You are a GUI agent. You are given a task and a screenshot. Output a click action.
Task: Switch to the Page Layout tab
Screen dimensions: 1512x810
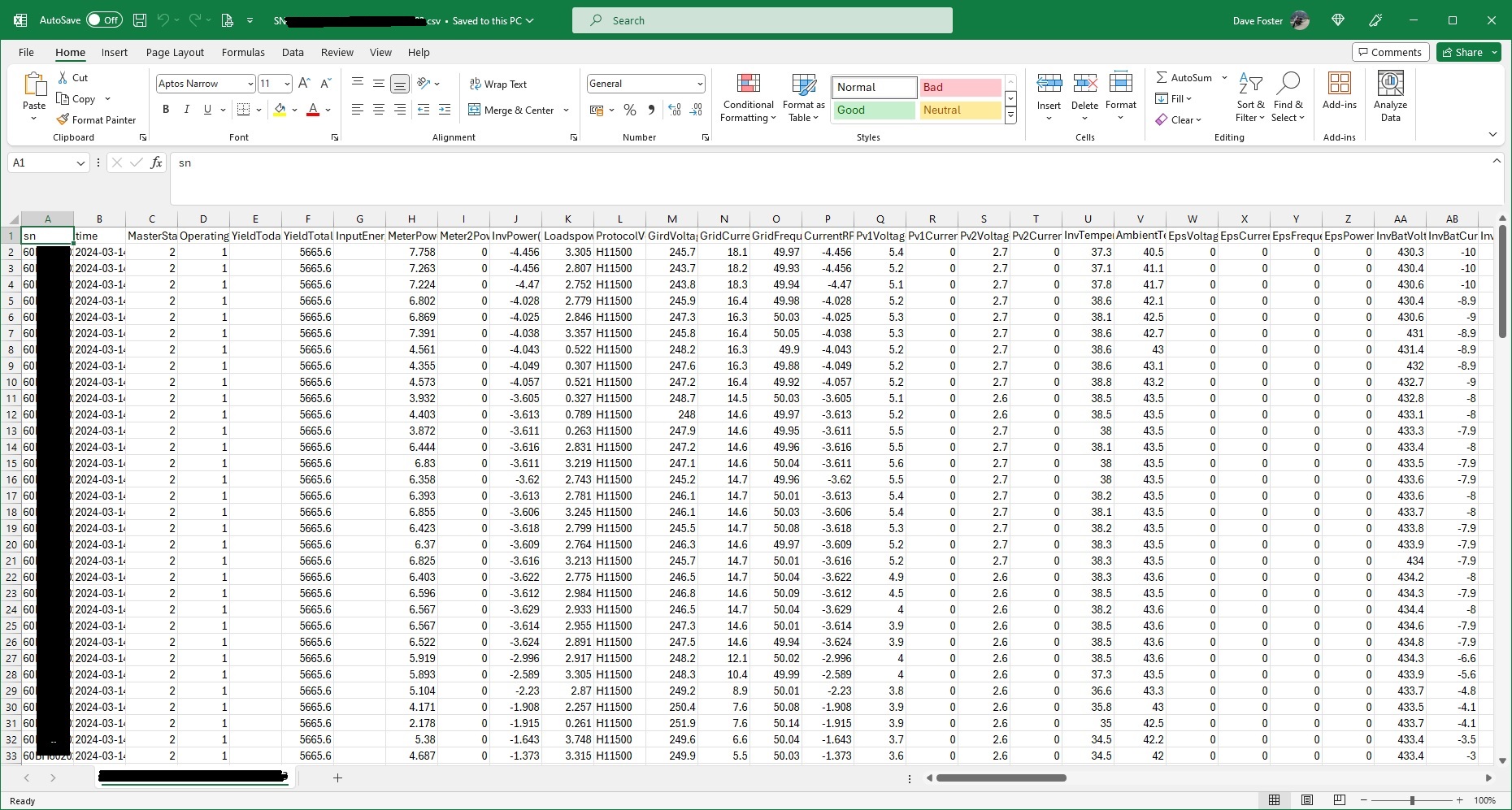click(175, 52)
